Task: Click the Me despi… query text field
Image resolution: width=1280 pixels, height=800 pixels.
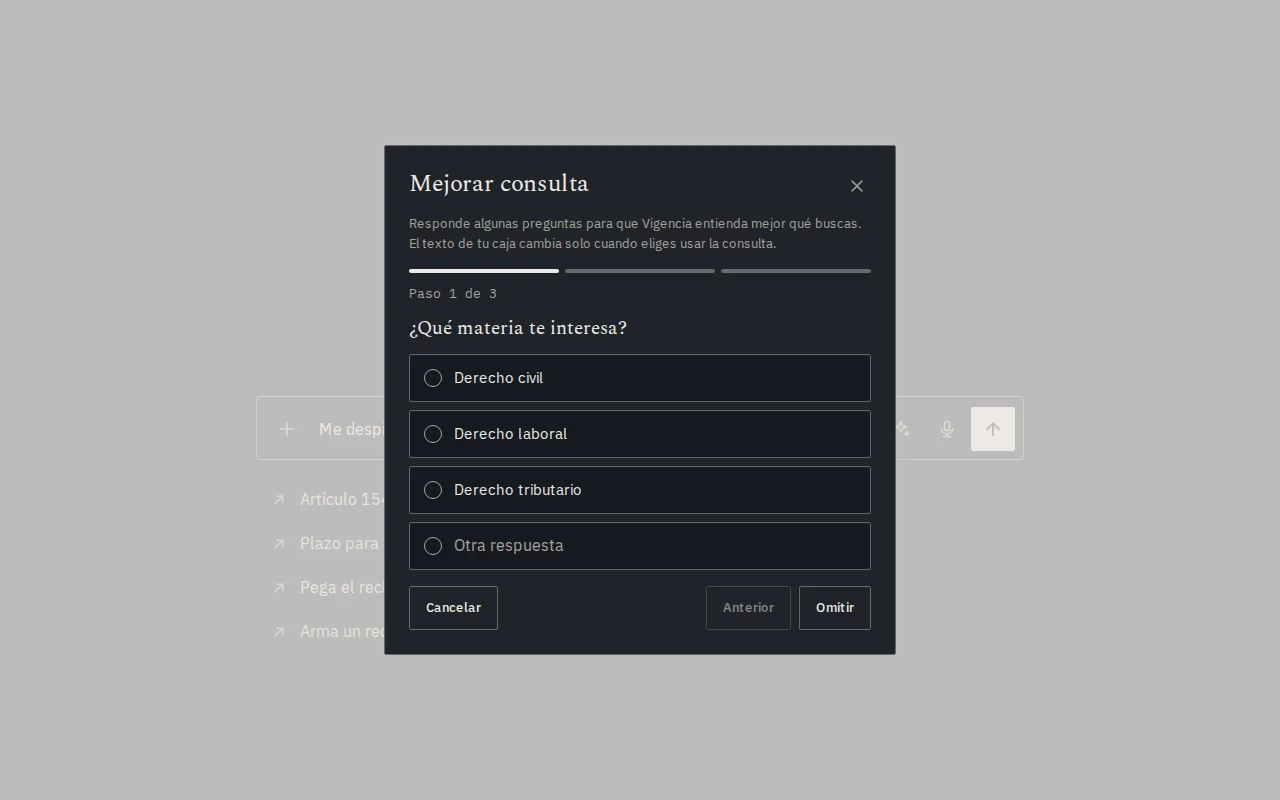Action: click(x=352, y=429)
